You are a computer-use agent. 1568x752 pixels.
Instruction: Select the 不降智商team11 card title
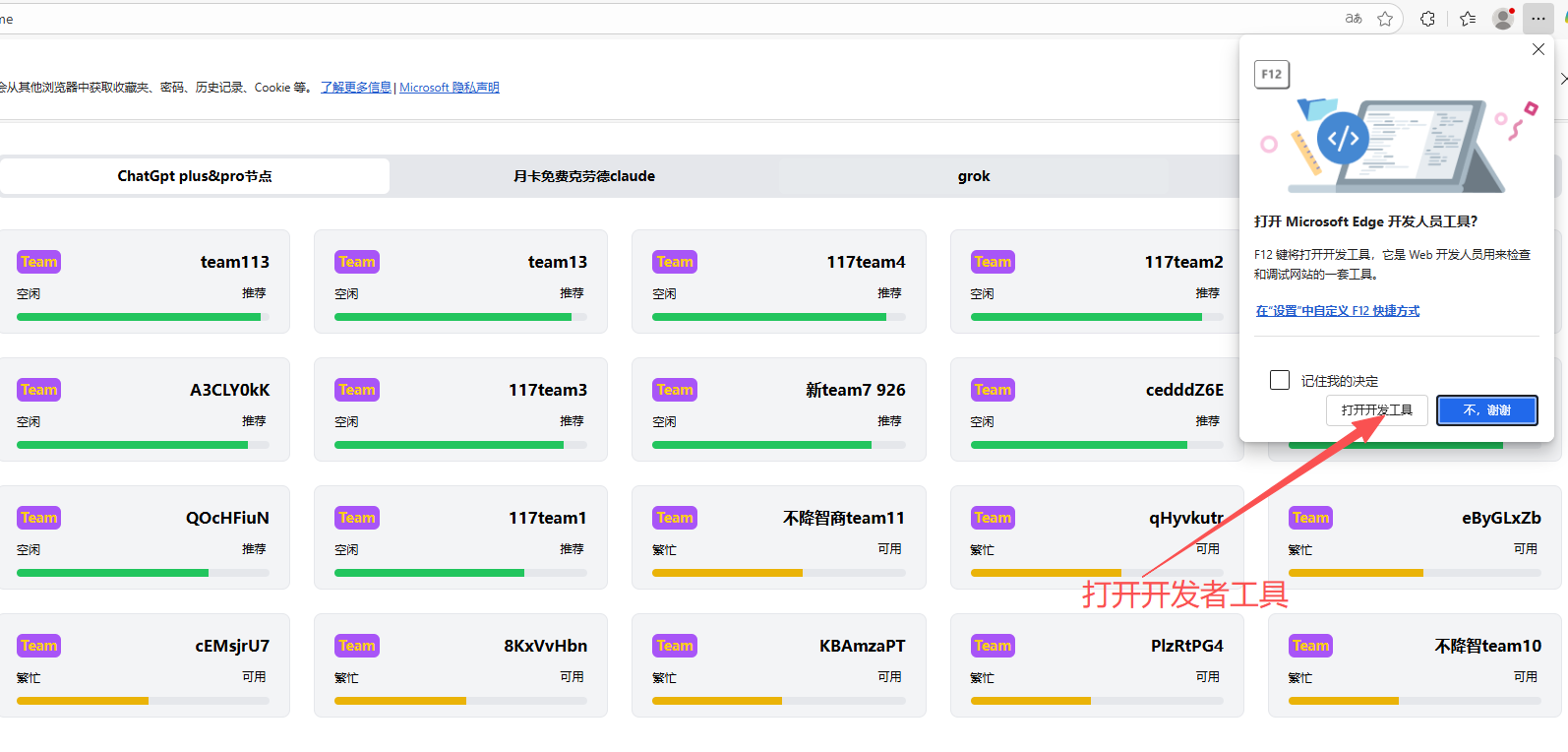844,518
